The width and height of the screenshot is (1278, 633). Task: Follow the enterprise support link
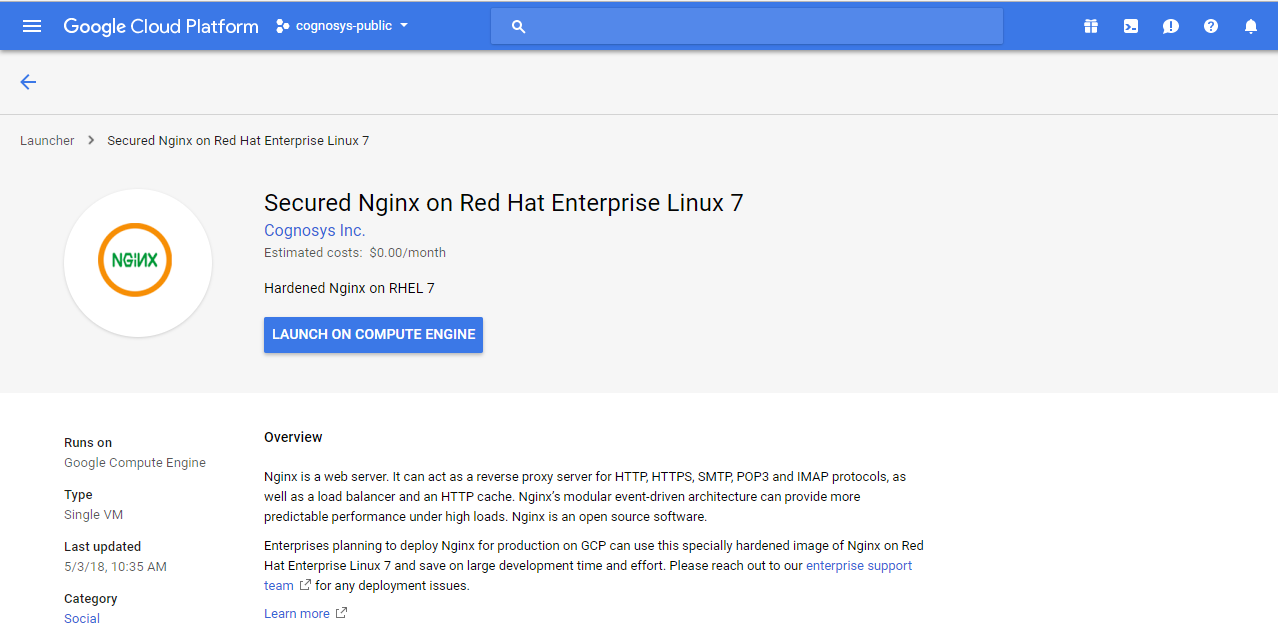click(x=858, y=566)
